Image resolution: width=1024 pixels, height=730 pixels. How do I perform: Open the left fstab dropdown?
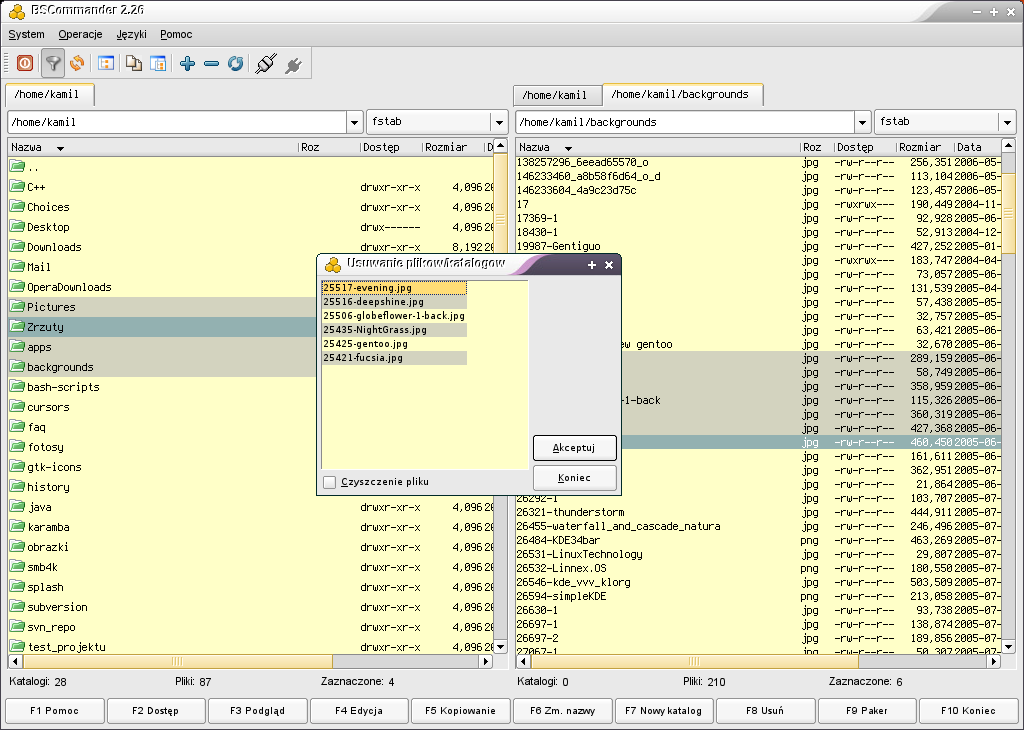tap(498, 122)
